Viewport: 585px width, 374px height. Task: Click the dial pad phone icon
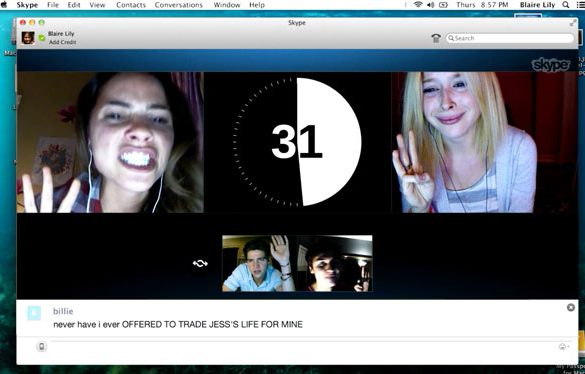tap(436, 38)
